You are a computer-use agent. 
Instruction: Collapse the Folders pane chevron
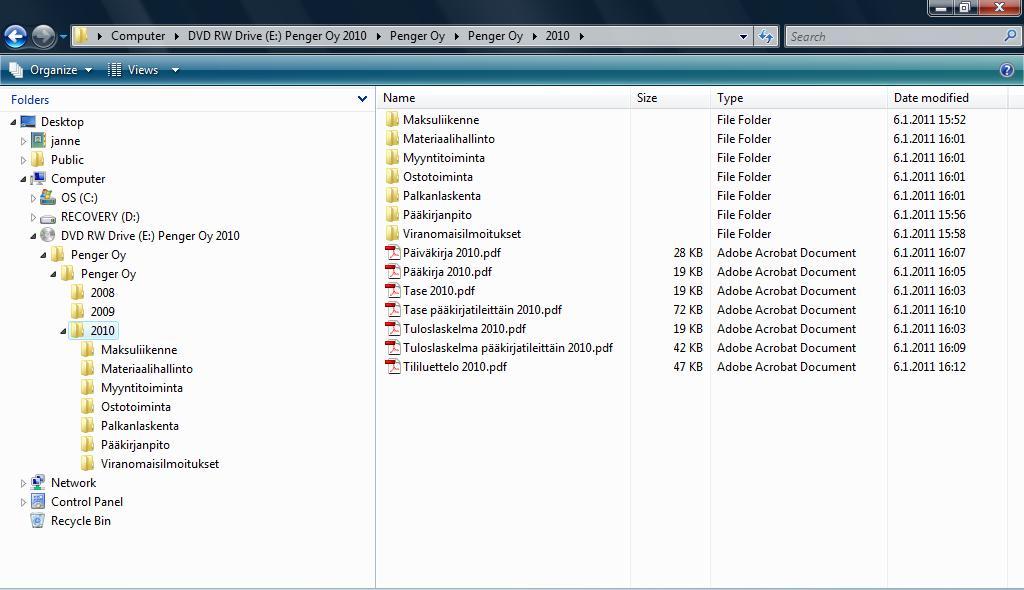click(362, 99)
